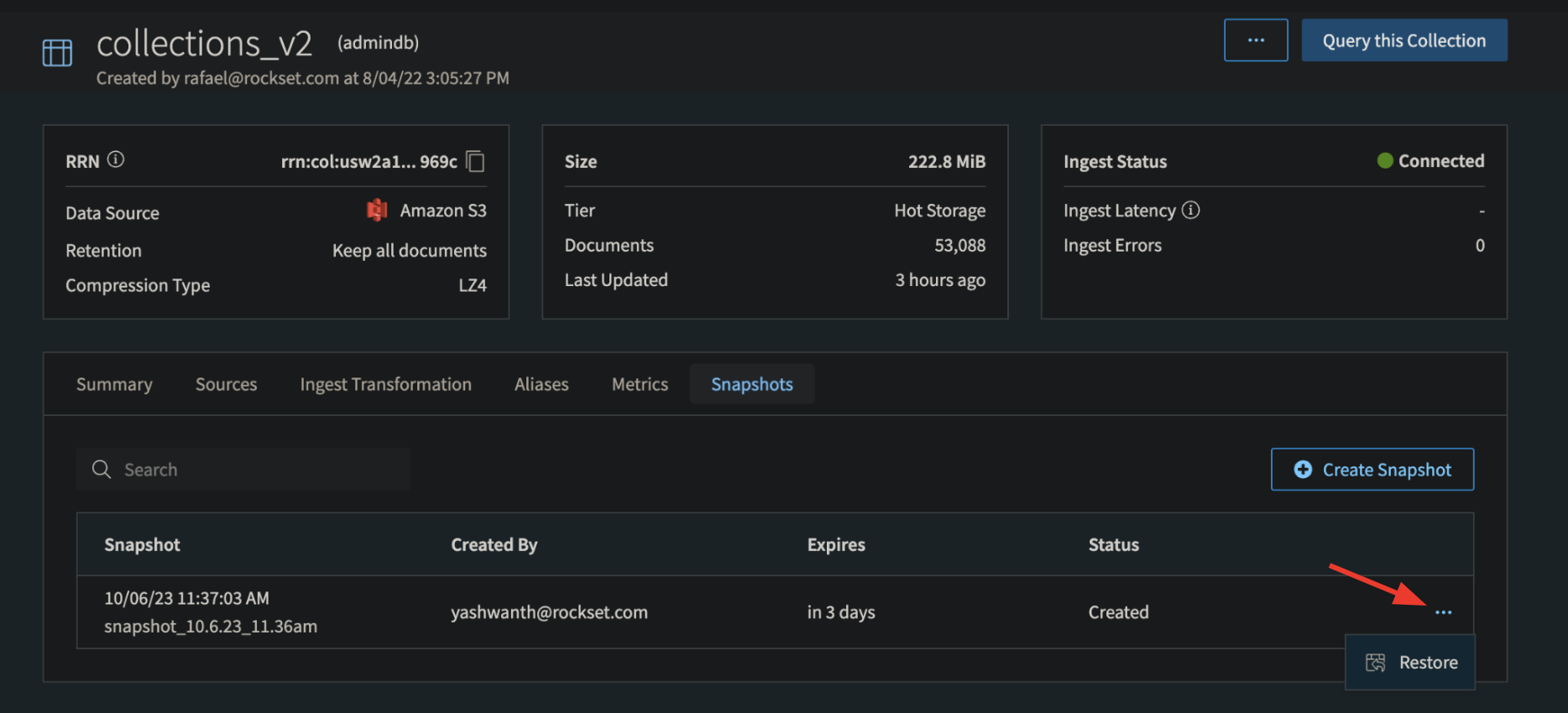This screenshot has width=1568, height=713.
Task: Click the collections_v2 collection title
Action: 204,44
